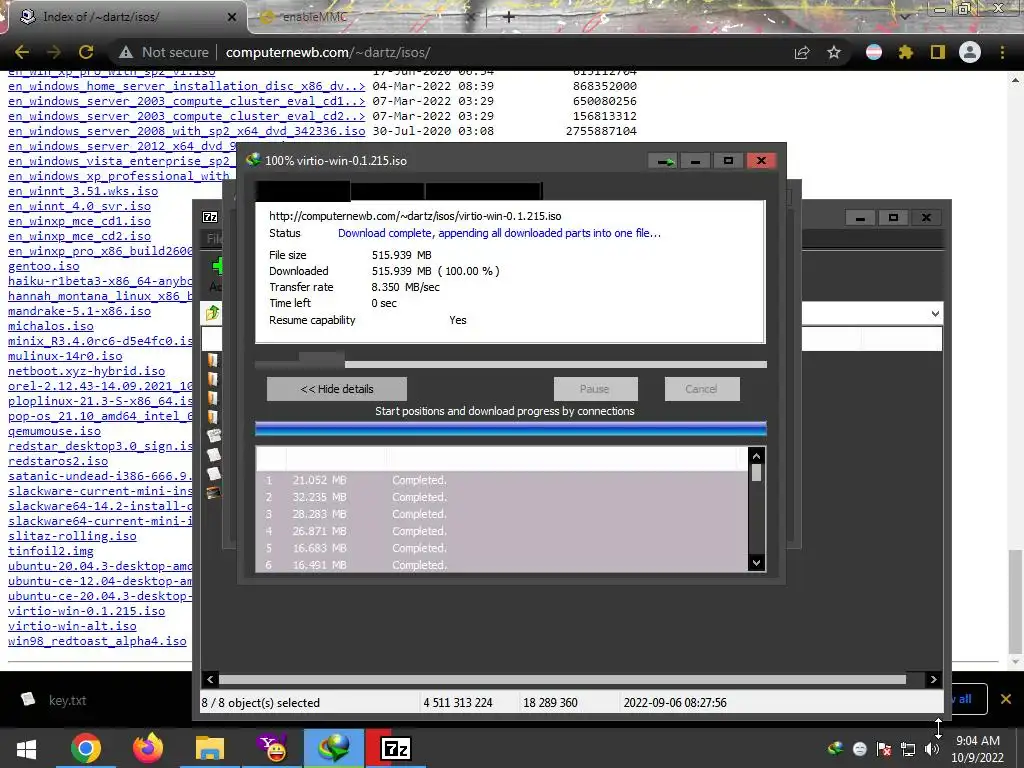Close the Index of /~dartz/isos/ tab
This screenshot has height=768, width=1024.
click(x=232, y=17)
